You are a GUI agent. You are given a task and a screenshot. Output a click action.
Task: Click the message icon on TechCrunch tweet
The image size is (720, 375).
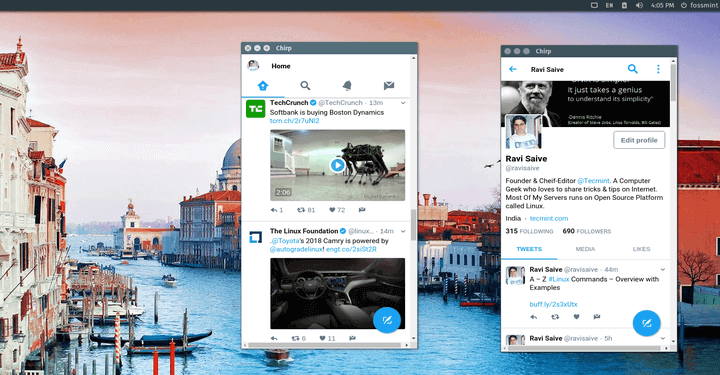click(x=362, y=210)
